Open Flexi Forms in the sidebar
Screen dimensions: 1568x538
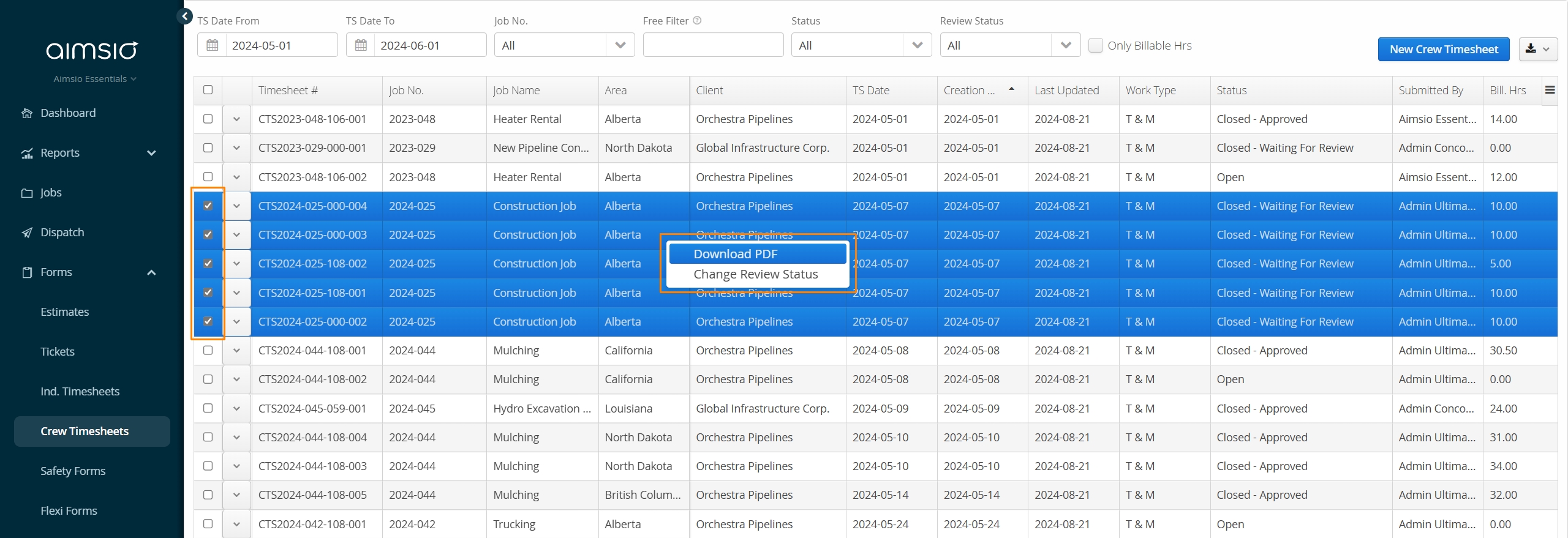coord(69,511)
